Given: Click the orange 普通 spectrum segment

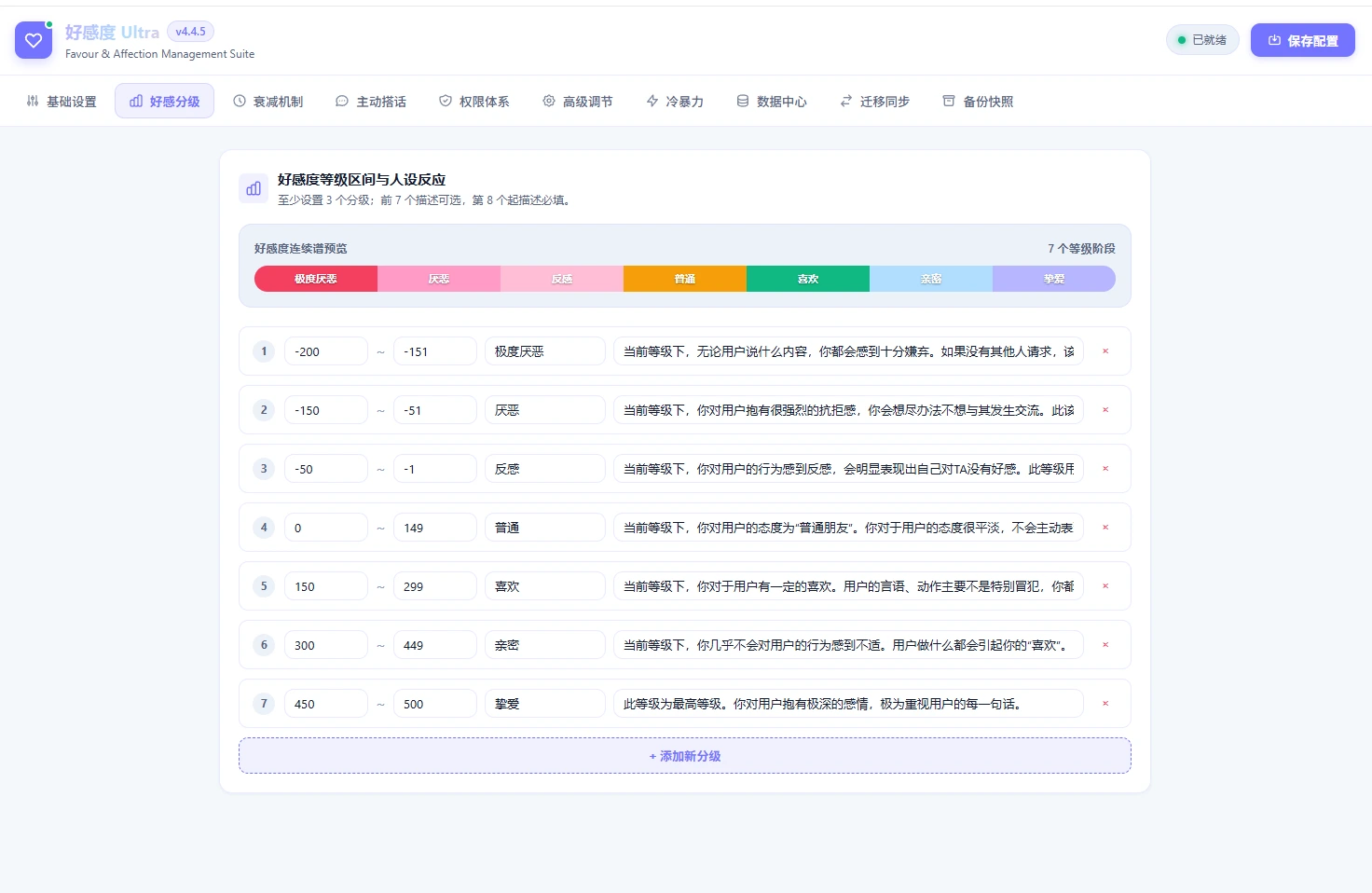Looking at the screenshot, I should pyautogui.click(x=685, y=279).
